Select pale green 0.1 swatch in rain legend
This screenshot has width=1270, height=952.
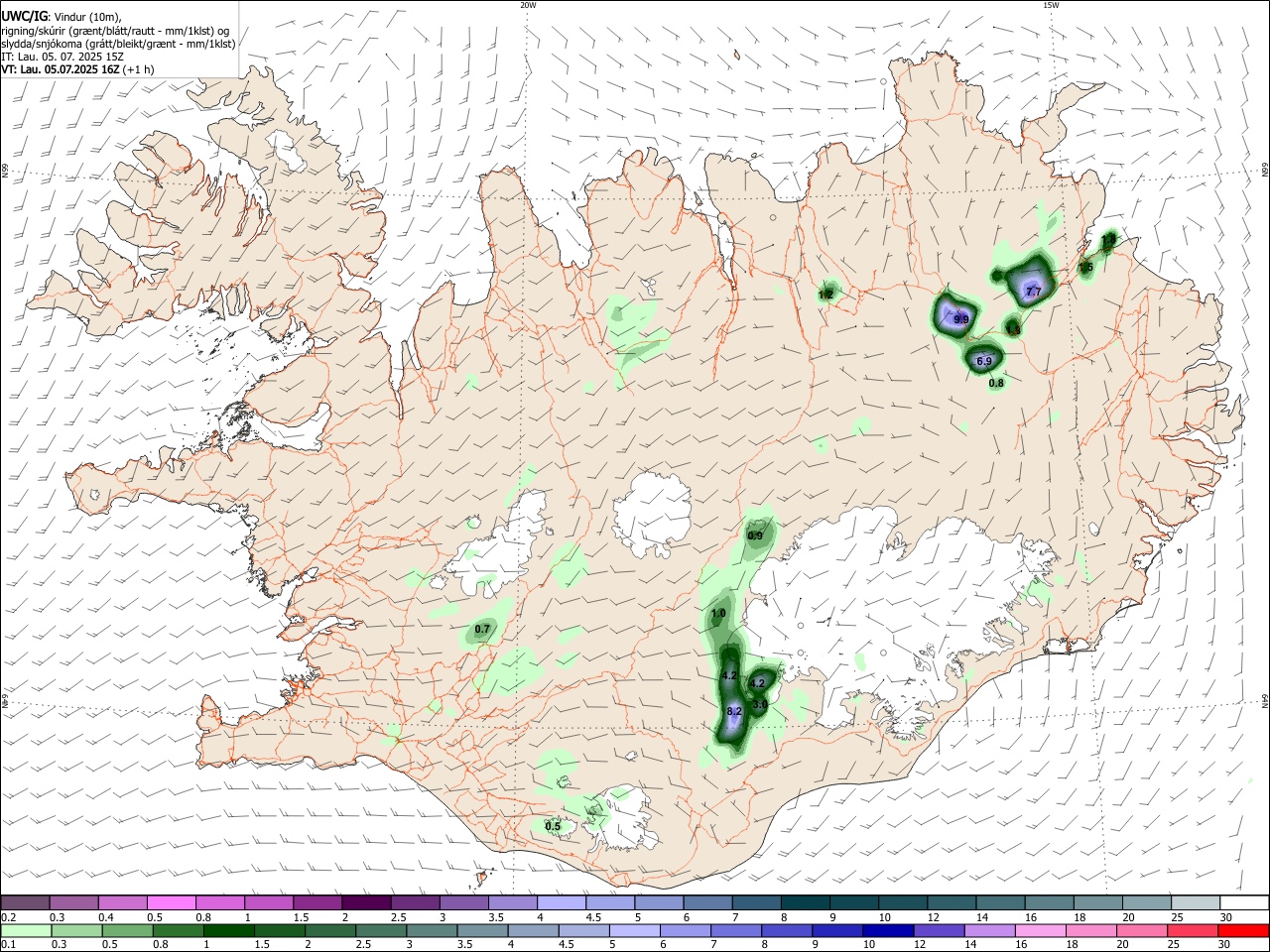[25, 931]
